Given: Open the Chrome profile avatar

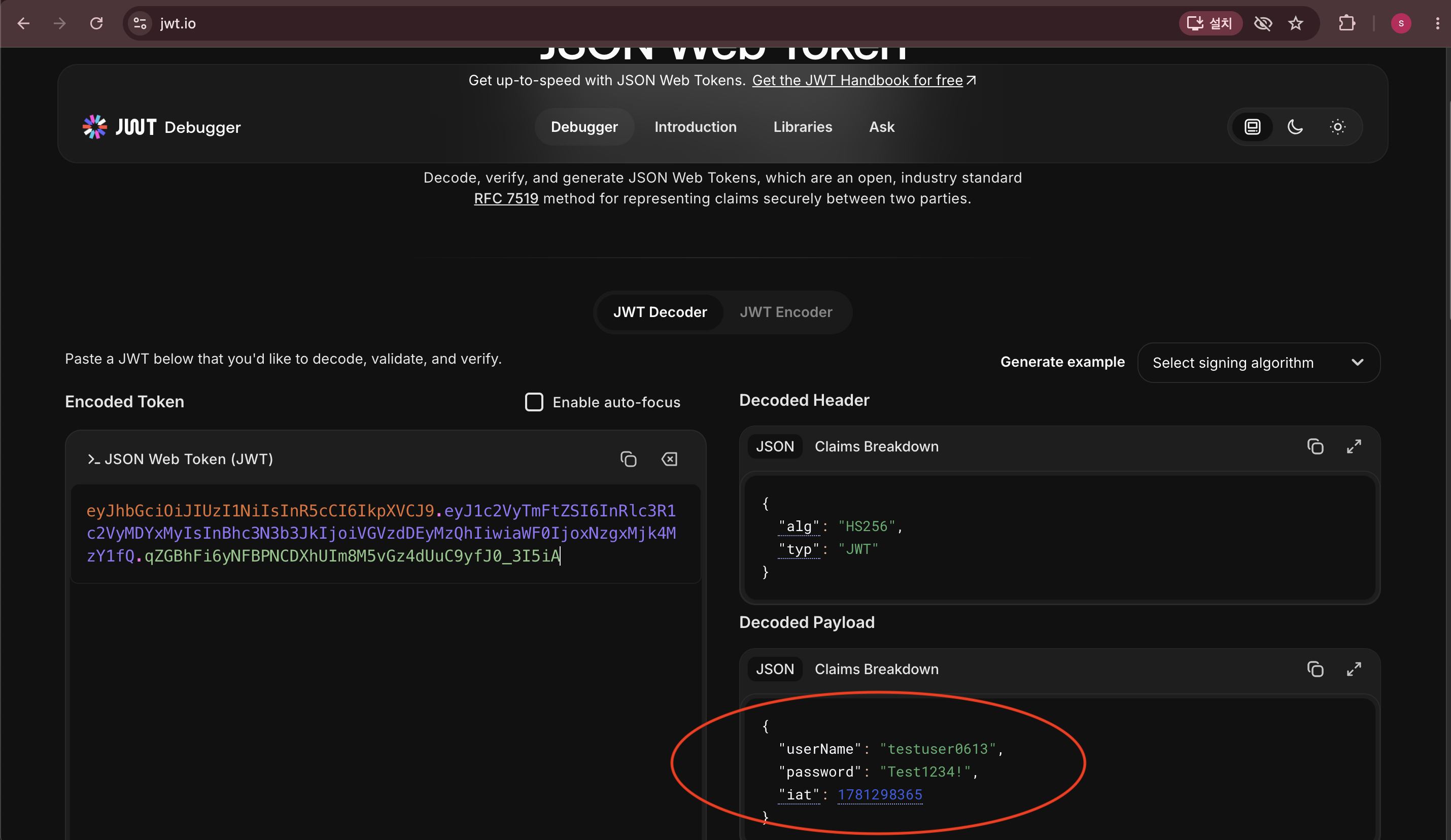Looking at the screenshot, I should (1401, 23).
